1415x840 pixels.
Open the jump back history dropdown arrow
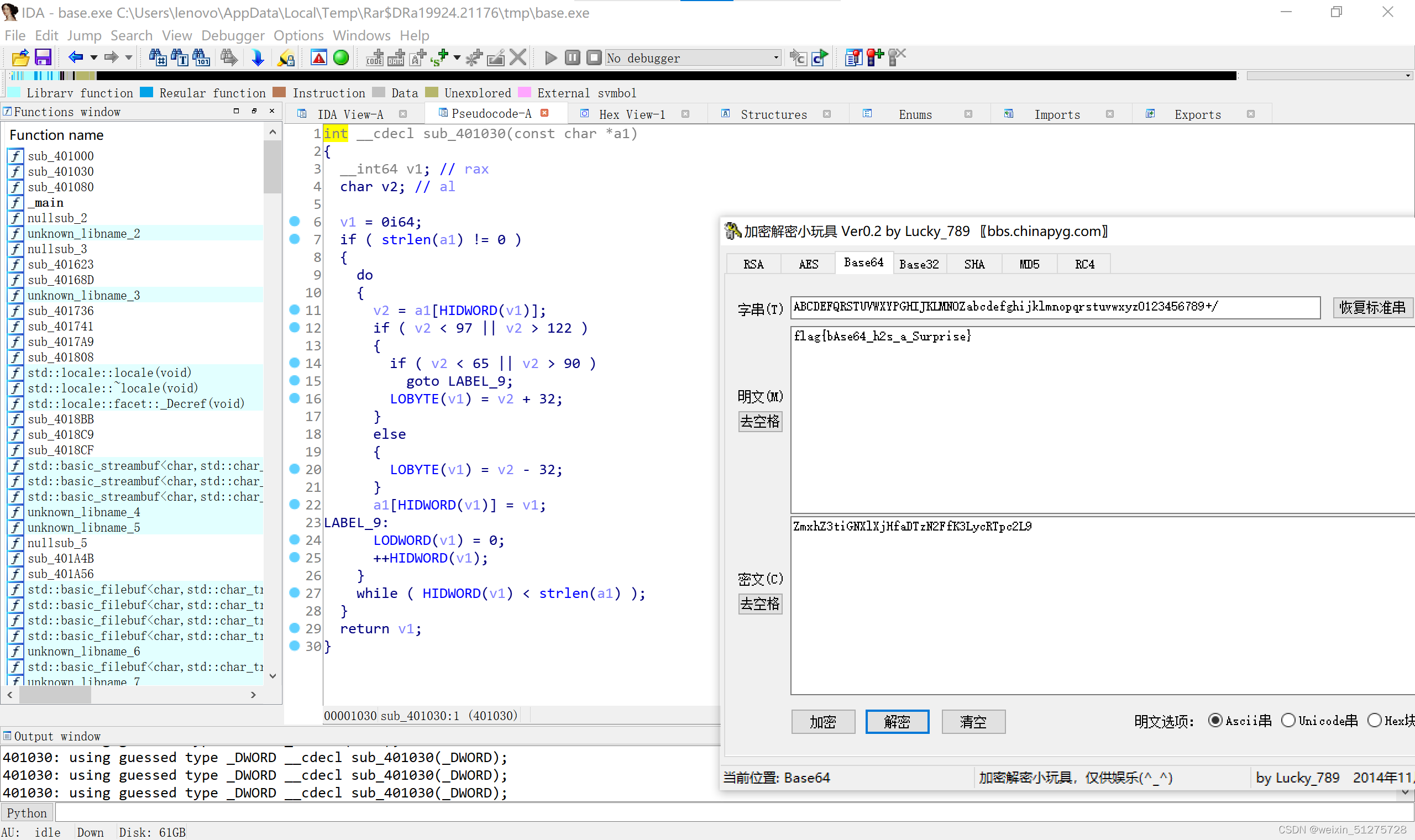click(94, 57)
